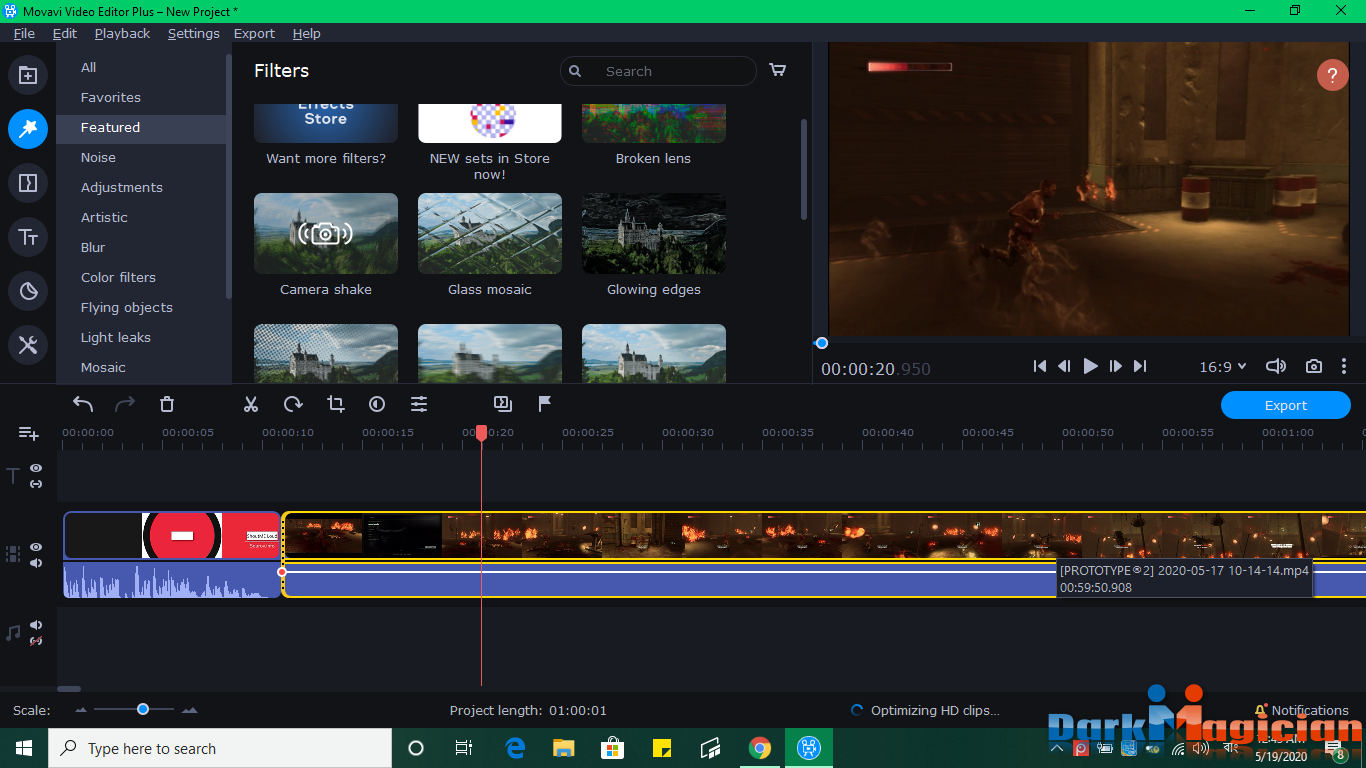Skip to next clip in preview
Screen dimensions: 1366x768
point(1140,367)
